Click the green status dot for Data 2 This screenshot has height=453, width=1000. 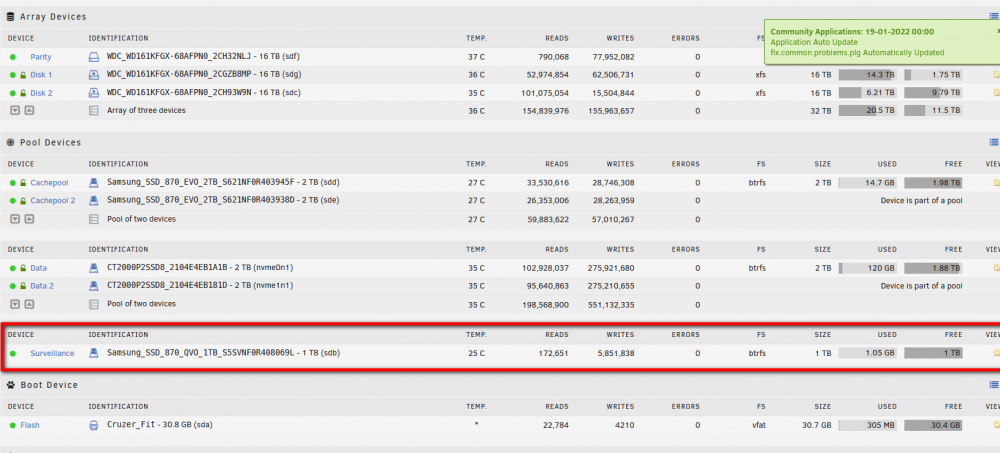13,286
